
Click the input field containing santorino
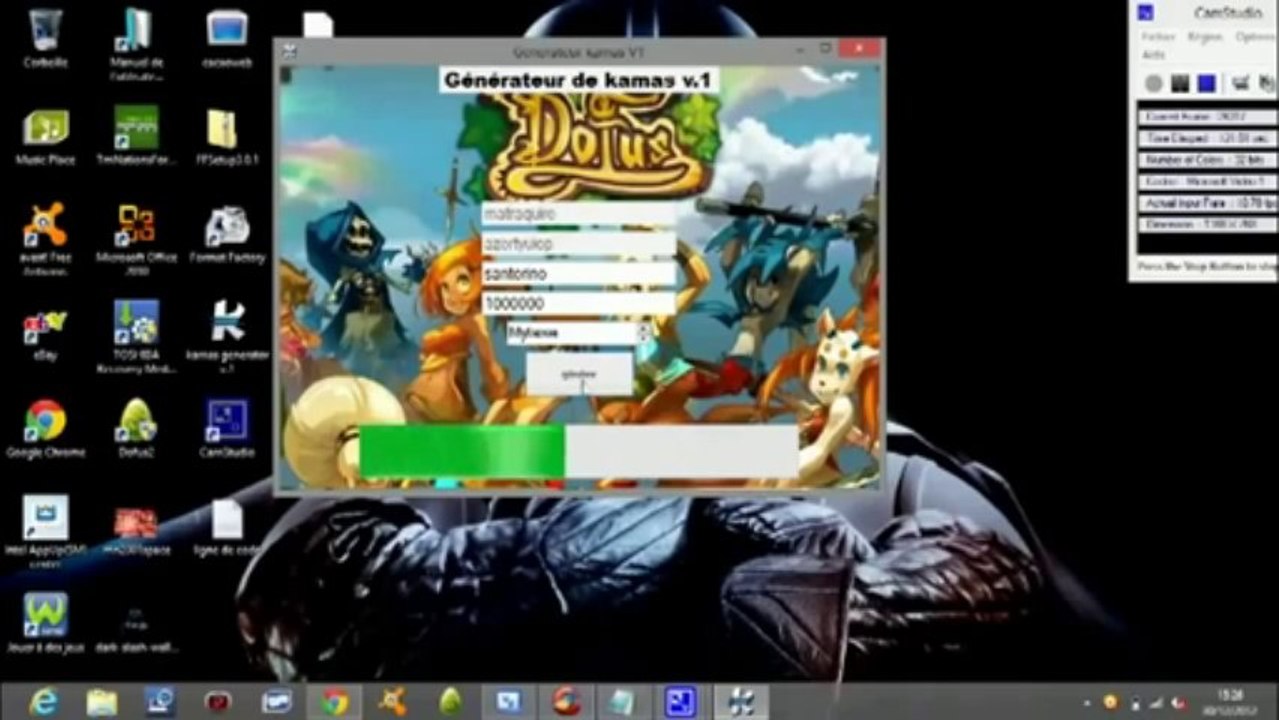578,273
